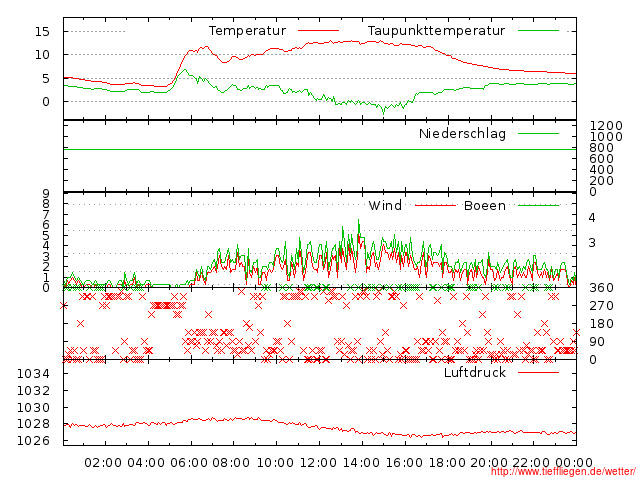The height and width of the screenshot is (480, 640).
Task: Click the 1000 precipitation axis label
Action: (x=606, y=136)
